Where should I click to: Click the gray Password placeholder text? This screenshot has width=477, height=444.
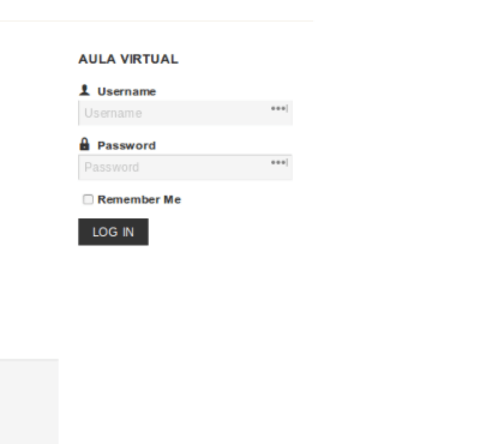pyautogui.click(x=111, y=167)
